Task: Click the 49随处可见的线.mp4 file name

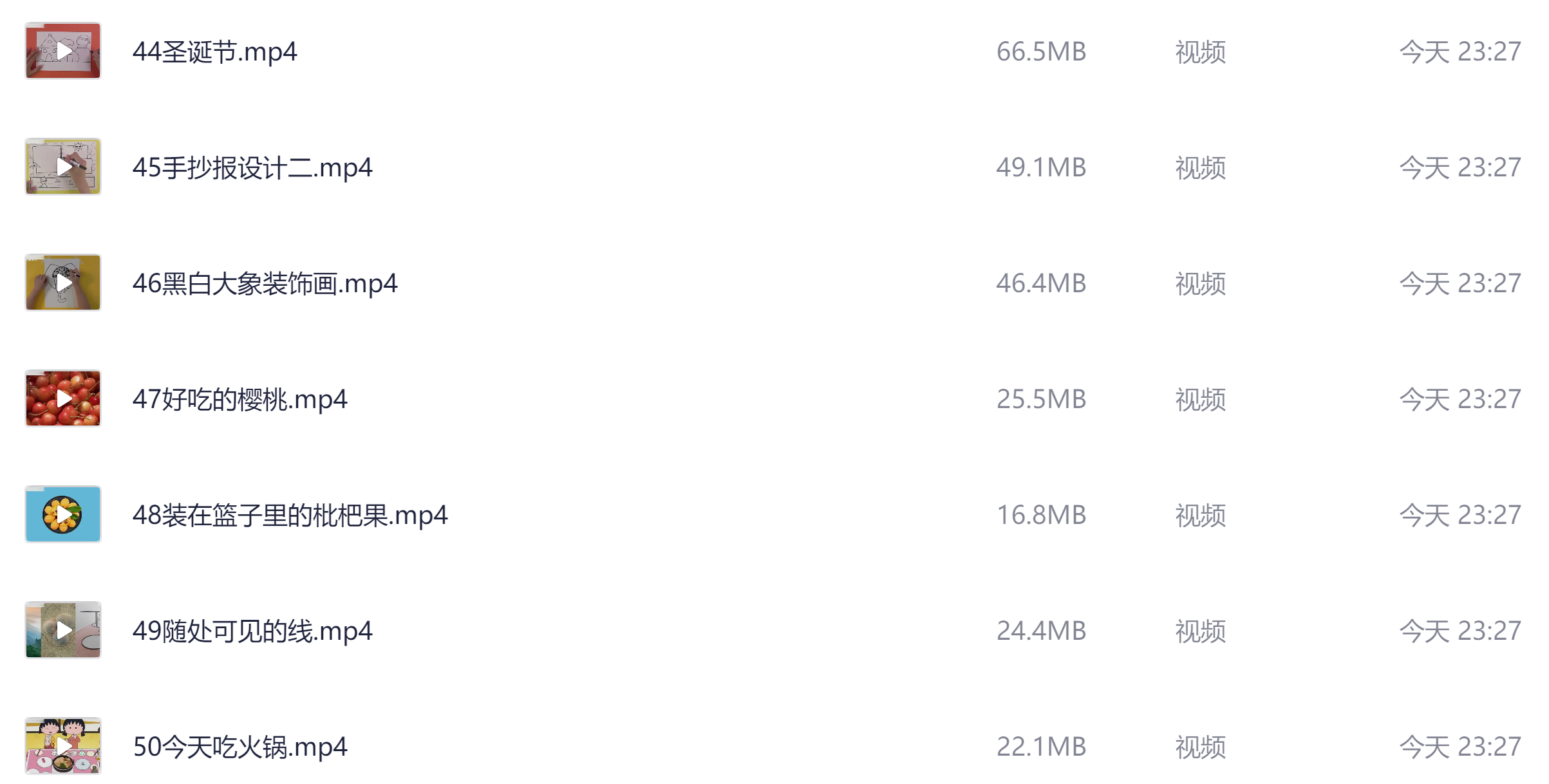Action: 252,631
